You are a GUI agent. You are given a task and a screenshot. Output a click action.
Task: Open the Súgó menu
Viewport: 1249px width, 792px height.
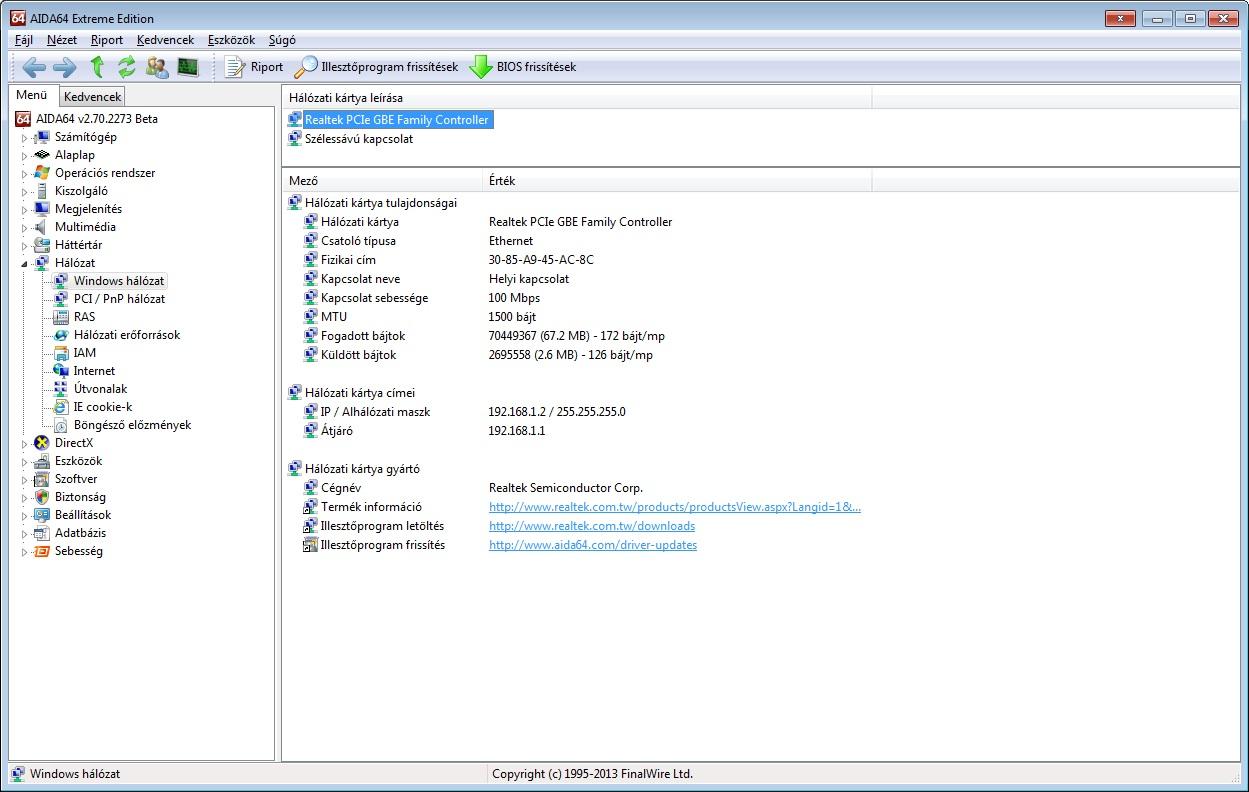282,40
